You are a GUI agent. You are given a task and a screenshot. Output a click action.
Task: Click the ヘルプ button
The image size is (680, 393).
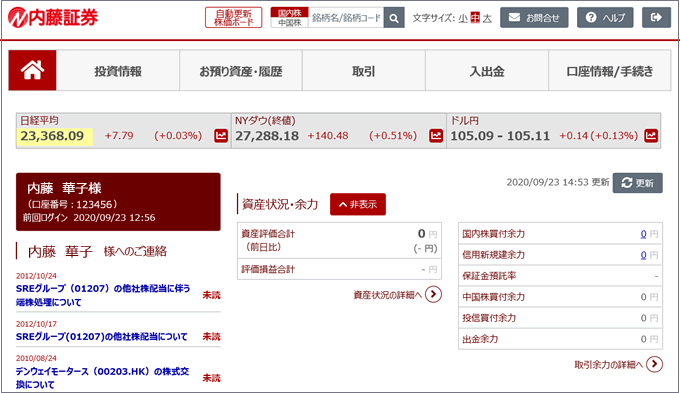tap(605, 17)
